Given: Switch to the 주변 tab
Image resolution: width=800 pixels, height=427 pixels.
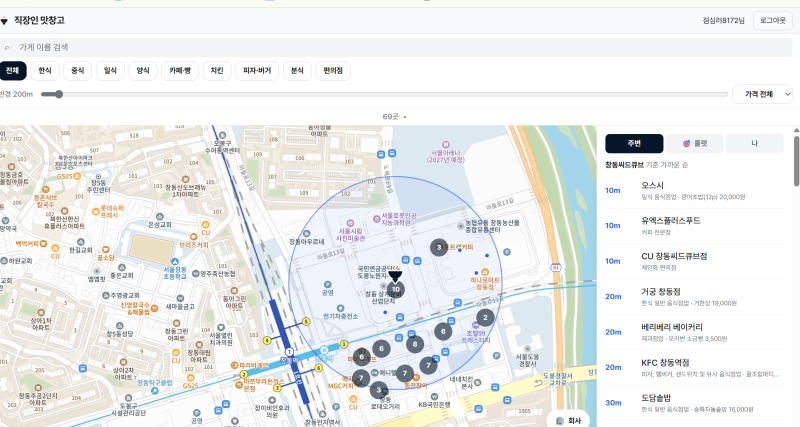Looking at the screenshot, I should pos(634,144).
